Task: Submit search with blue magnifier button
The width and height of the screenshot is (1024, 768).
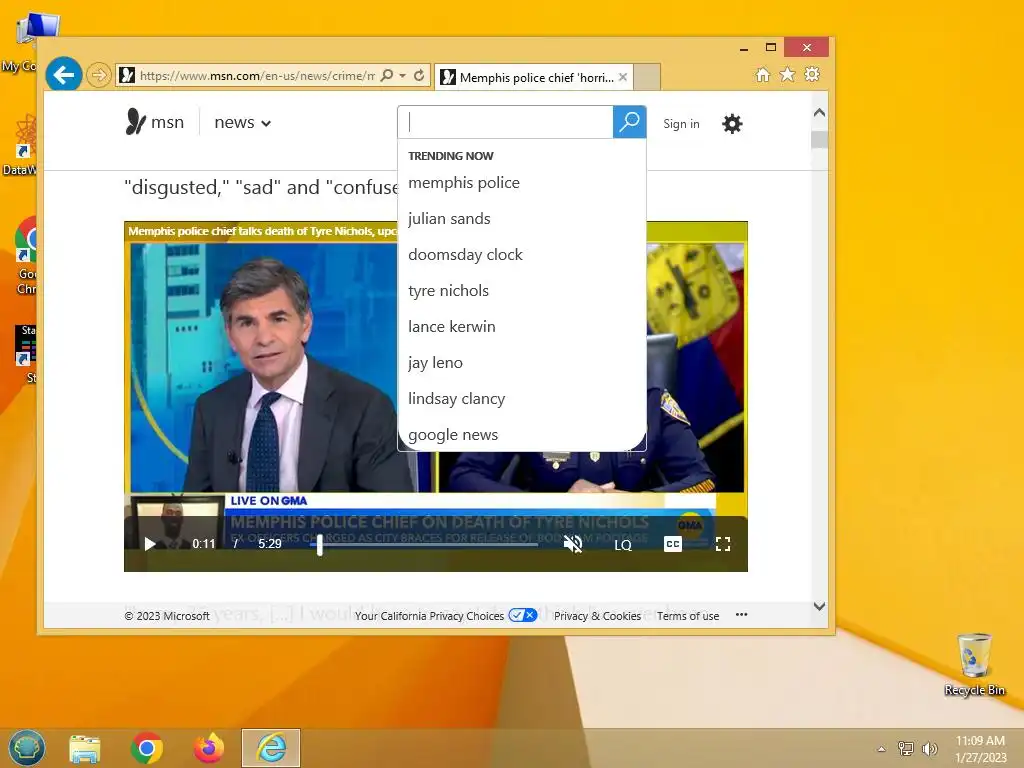Action: pyautogui.click(x=630, y=122)
